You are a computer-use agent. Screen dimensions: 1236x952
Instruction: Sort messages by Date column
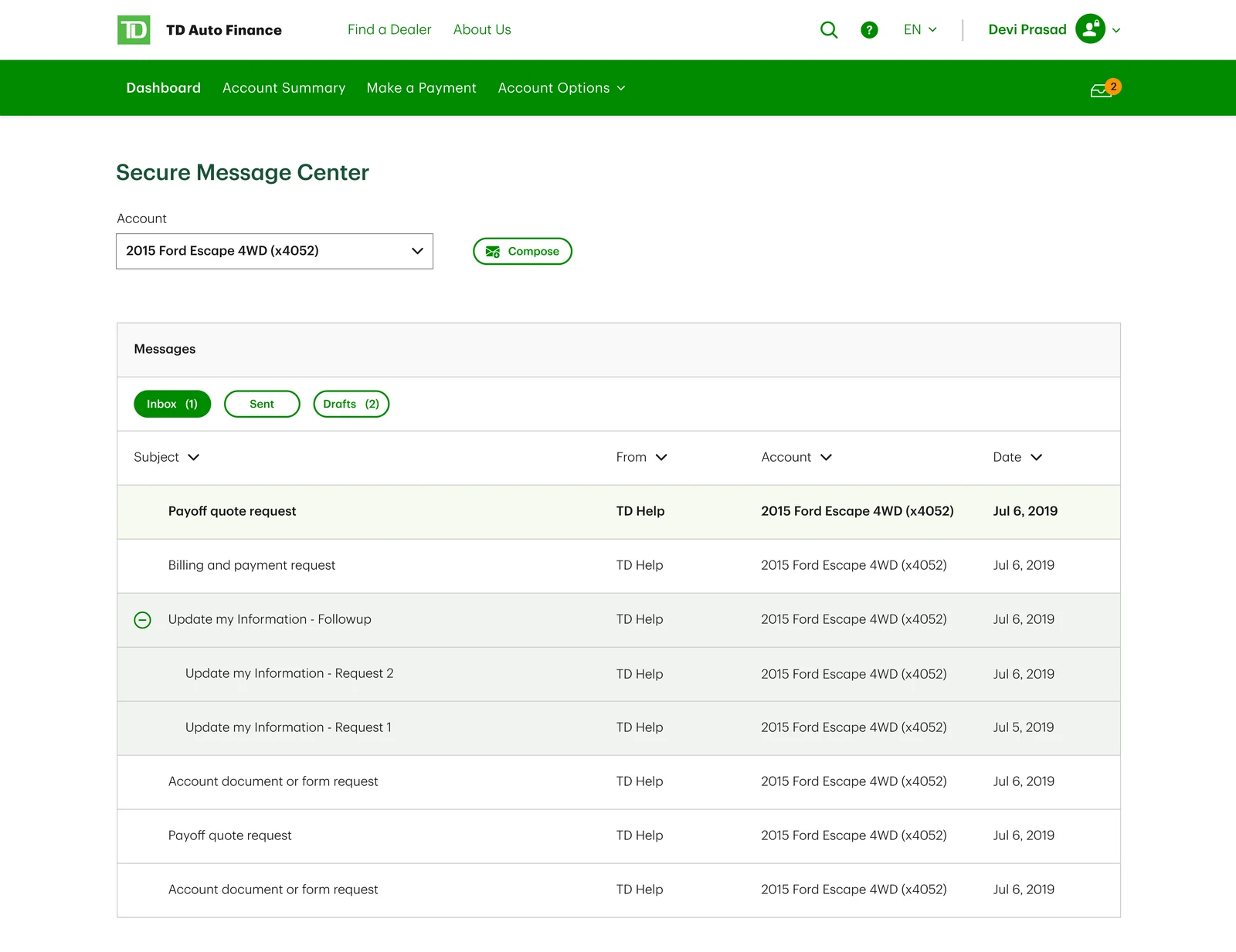[1017, 457]
